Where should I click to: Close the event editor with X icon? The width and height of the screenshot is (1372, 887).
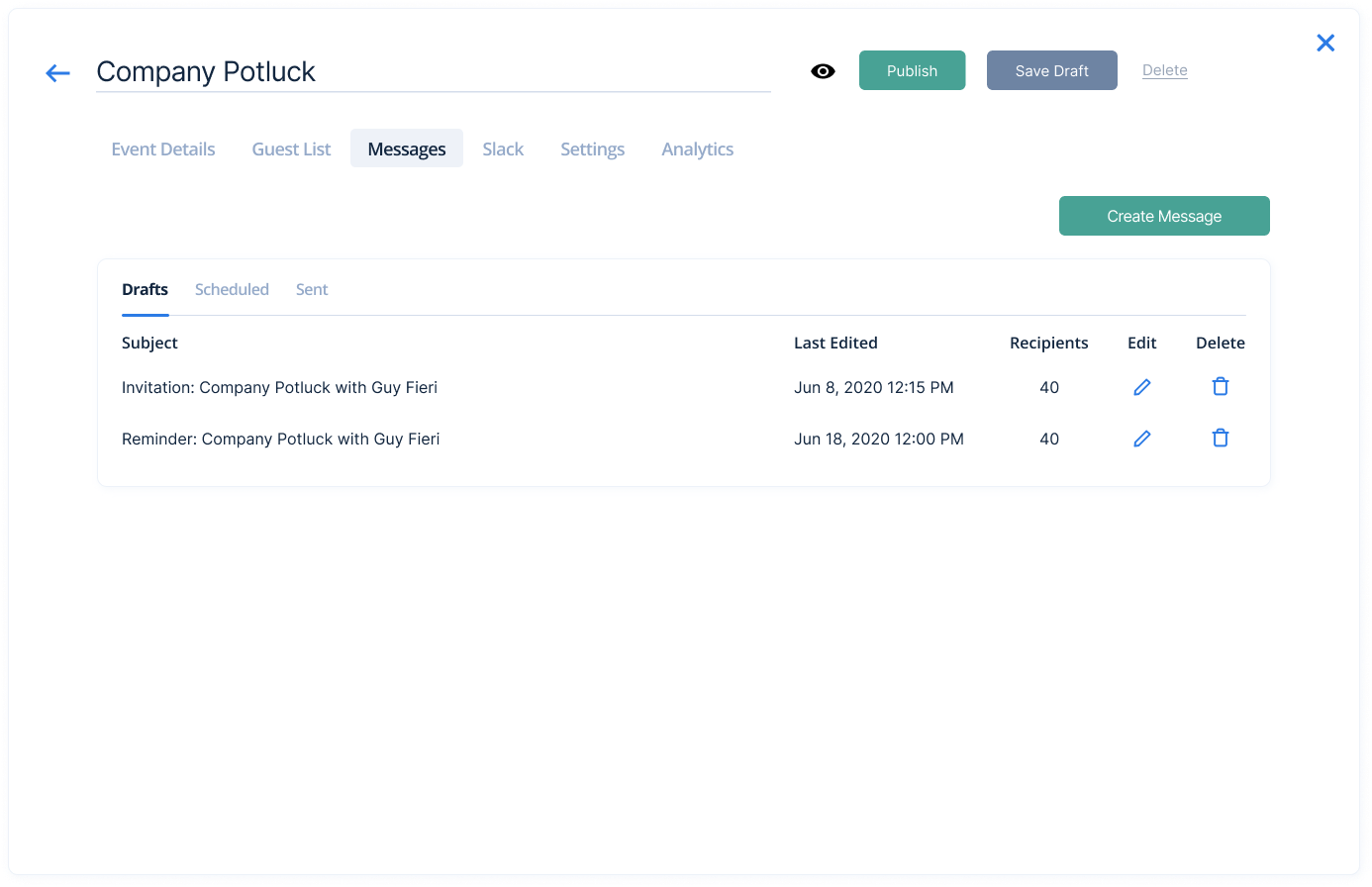pyautogui.click(x=1325, y=43)
